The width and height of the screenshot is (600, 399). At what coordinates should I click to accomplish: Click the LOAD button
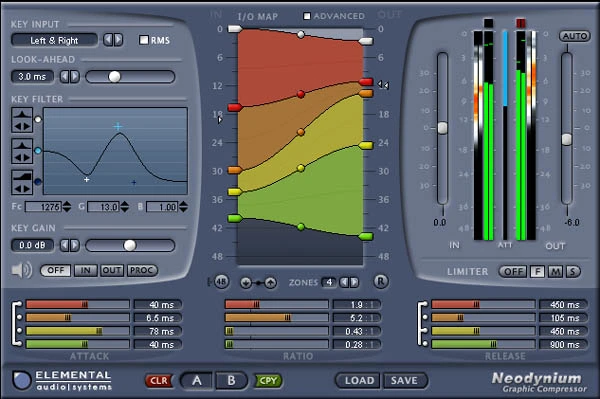click(359, 380)
